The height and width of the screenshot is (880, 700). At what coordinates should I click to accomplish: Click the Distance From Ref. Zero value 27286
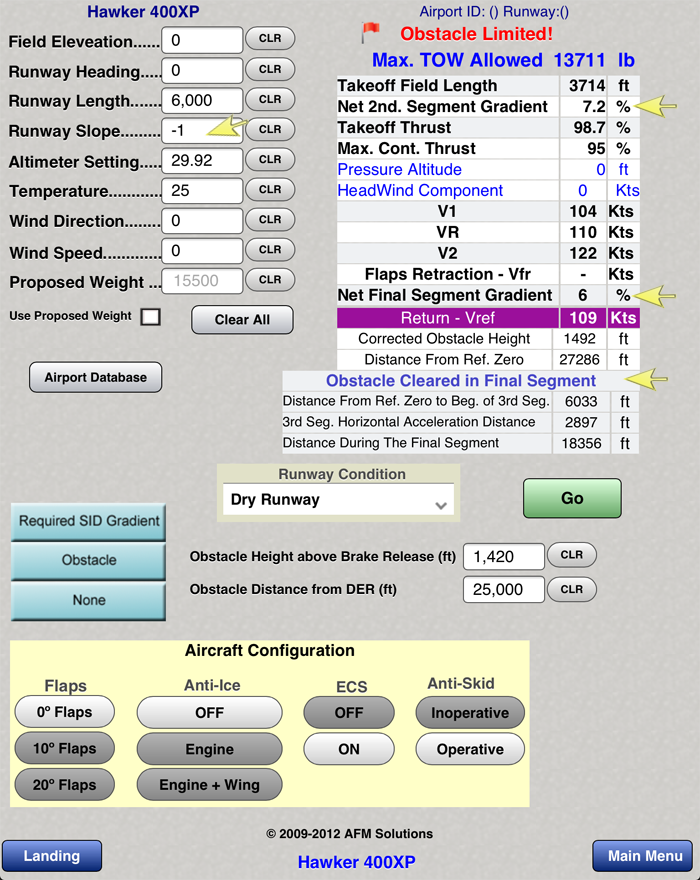(x=579, y=360)
